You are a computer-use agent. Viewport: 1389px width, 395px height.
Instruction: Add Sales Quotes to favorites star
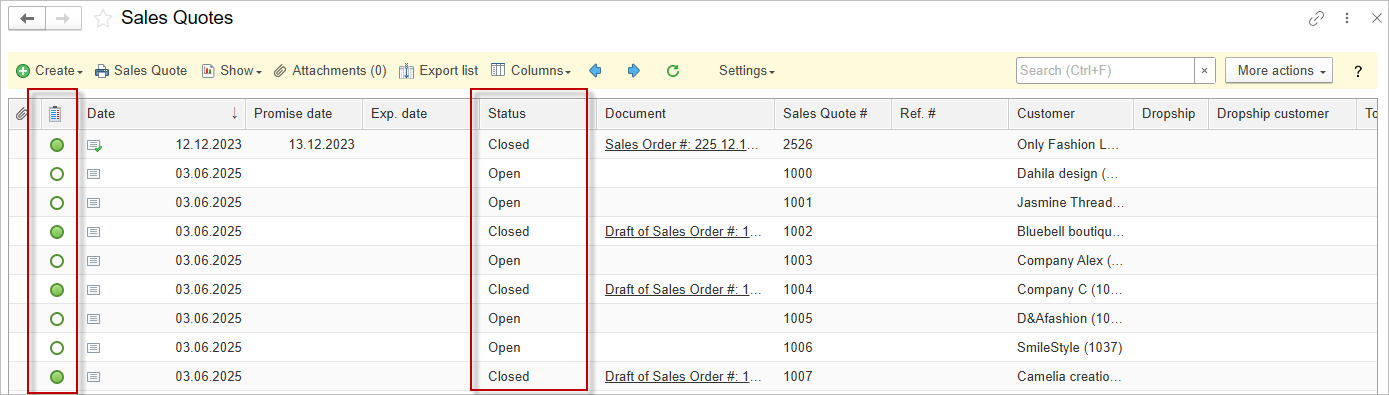[102, 18]
